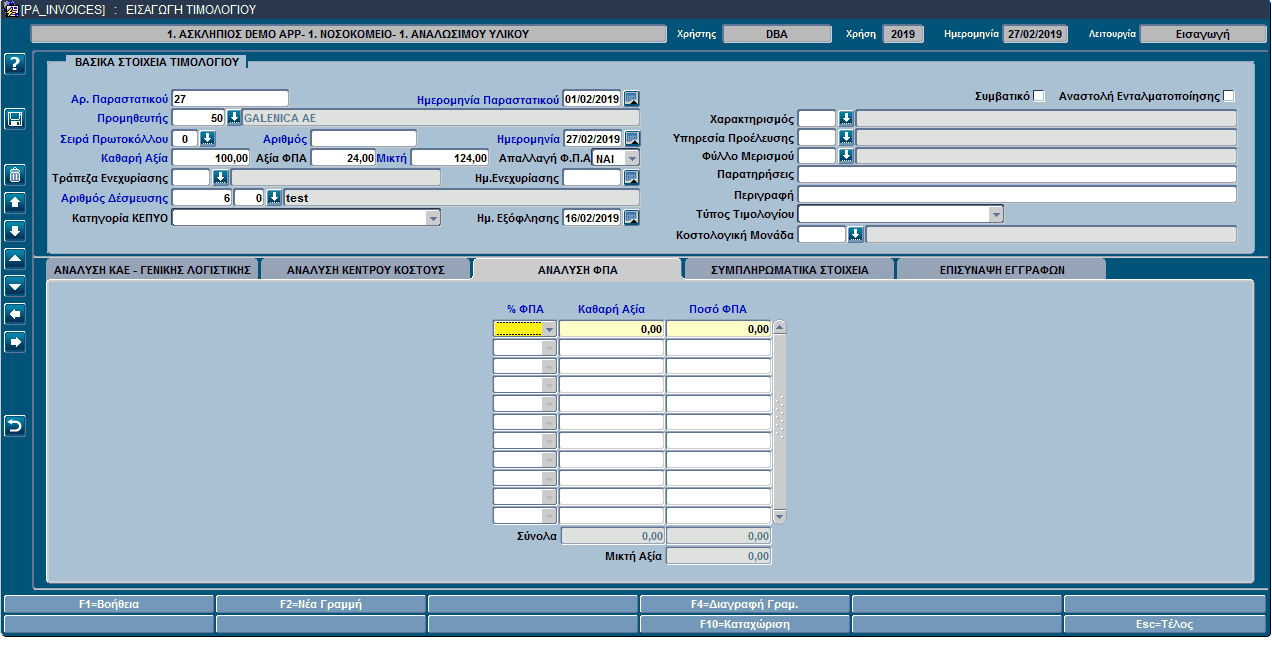
Task: Open calendar for Ημ.Ενεχυρίασης
Action: [632, 178]
